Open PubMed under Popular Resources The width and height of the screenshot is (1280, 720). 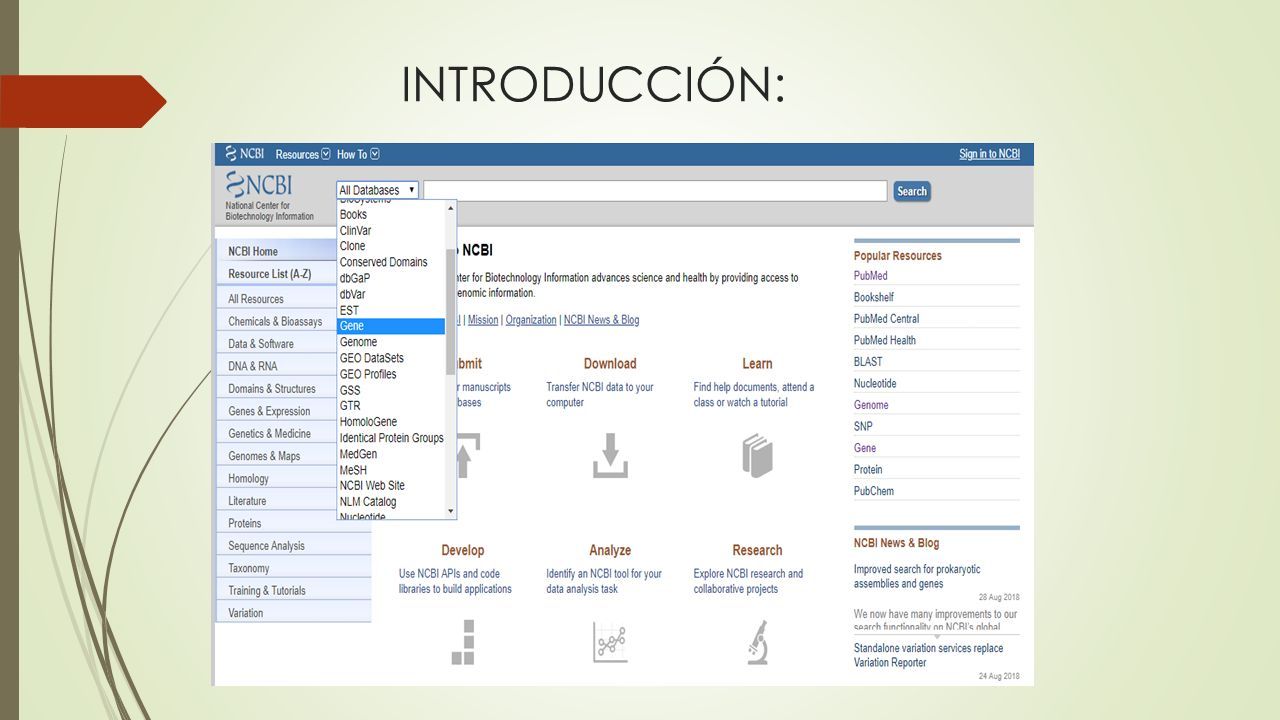[871, 276]
